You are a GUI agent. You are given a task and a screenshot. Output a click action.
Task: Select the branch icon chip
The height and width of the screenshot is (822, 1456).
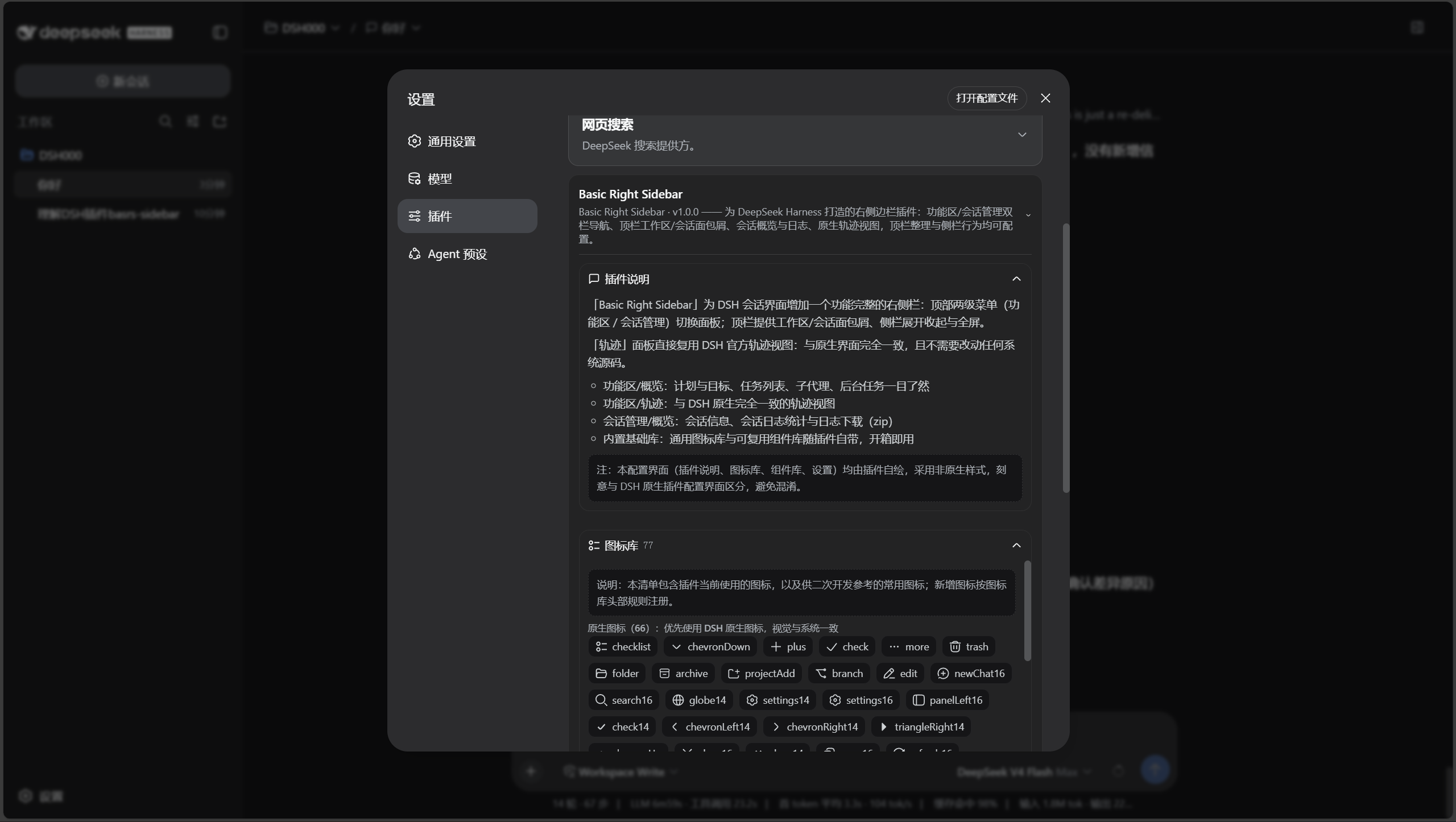pyautogui.click(x=839, y=673)
